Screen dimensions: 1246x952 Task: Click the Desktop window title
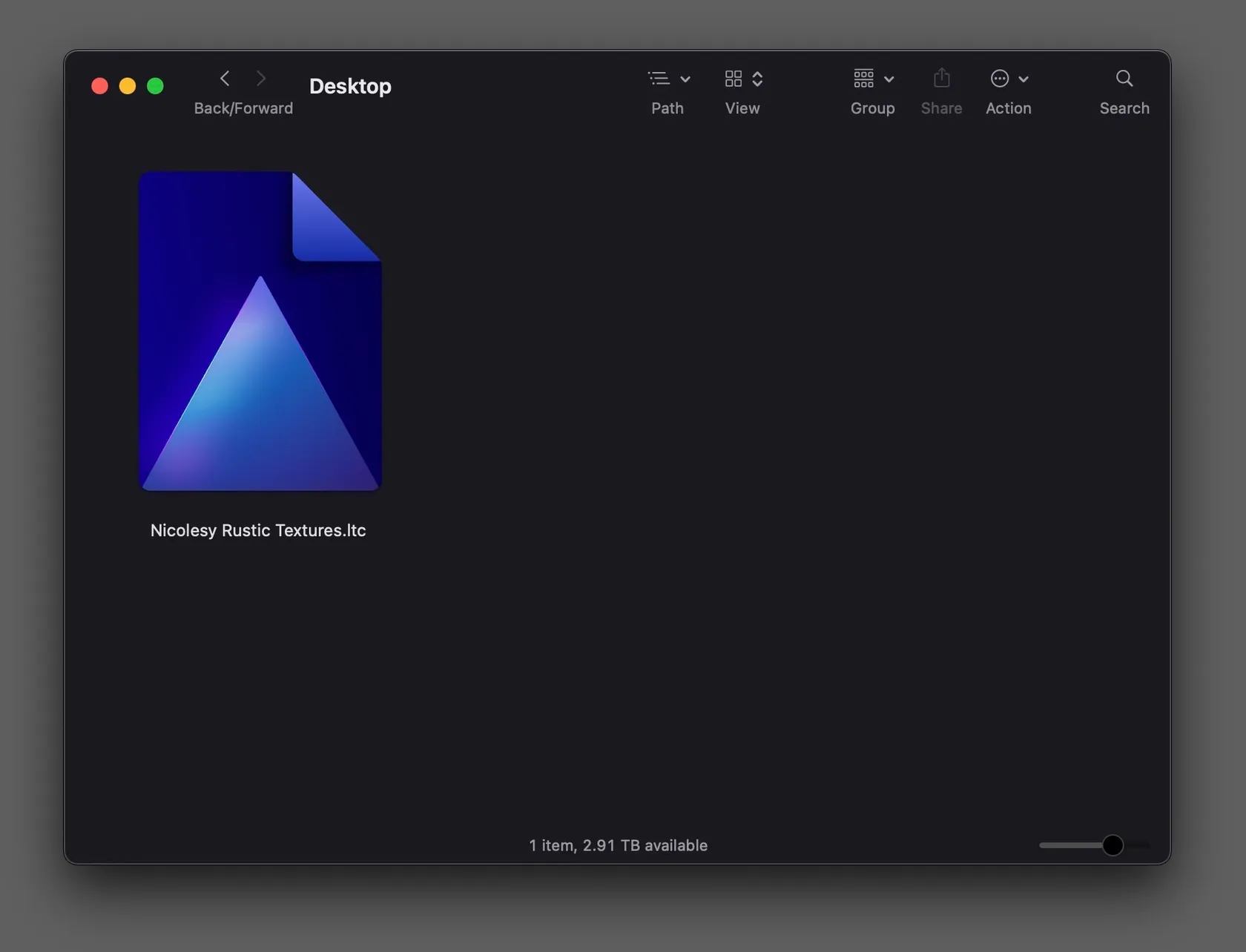click(x=350, y=86)
